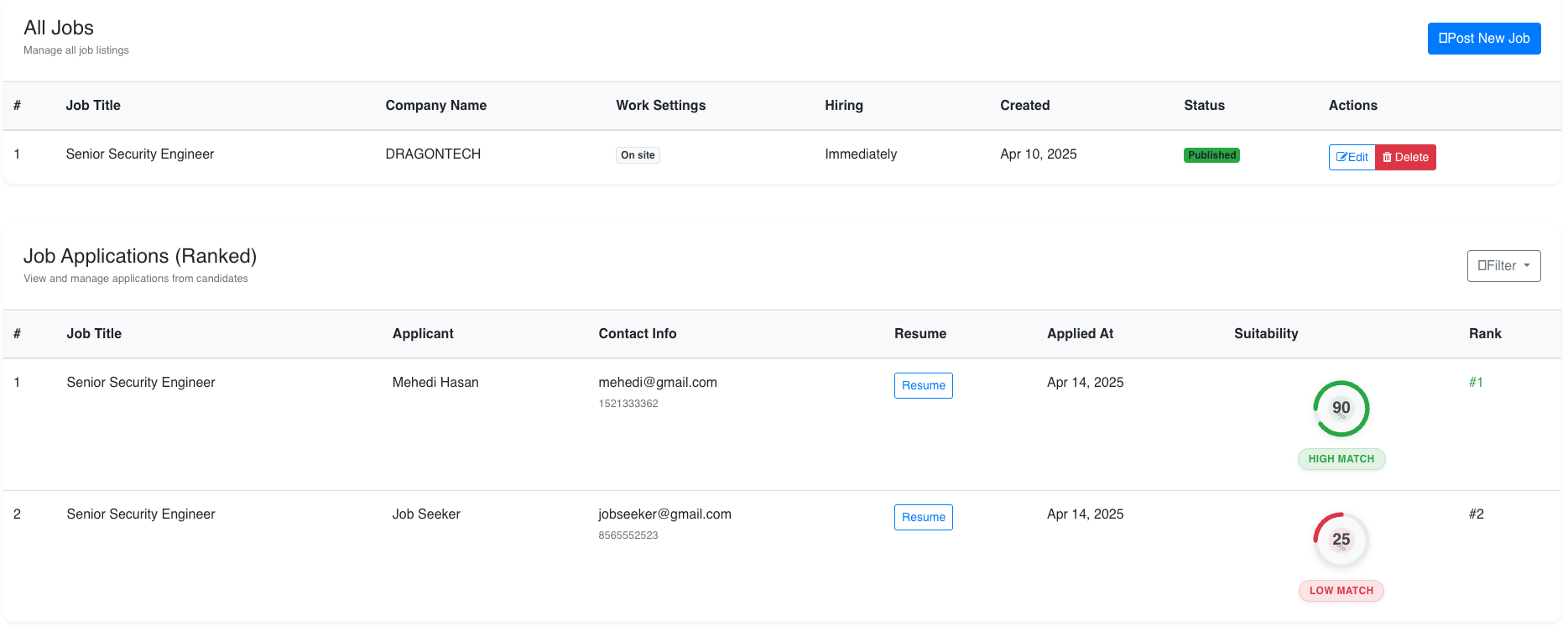
Task: Edit the Senior Security Engineer job
Action: point(1352,157)
